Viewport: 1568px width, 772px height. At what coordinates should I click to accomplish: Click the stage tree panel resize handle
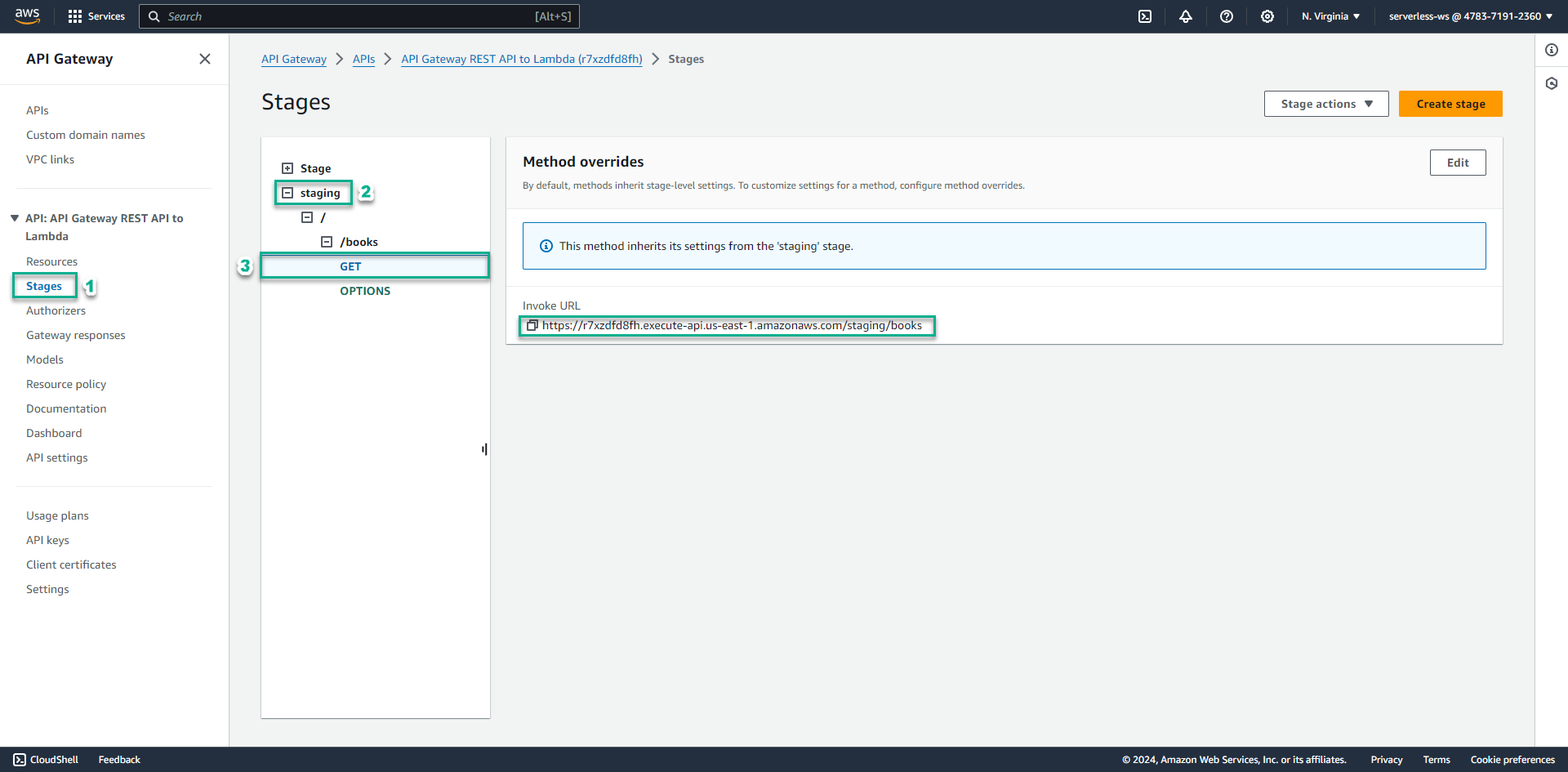point(484,449)
